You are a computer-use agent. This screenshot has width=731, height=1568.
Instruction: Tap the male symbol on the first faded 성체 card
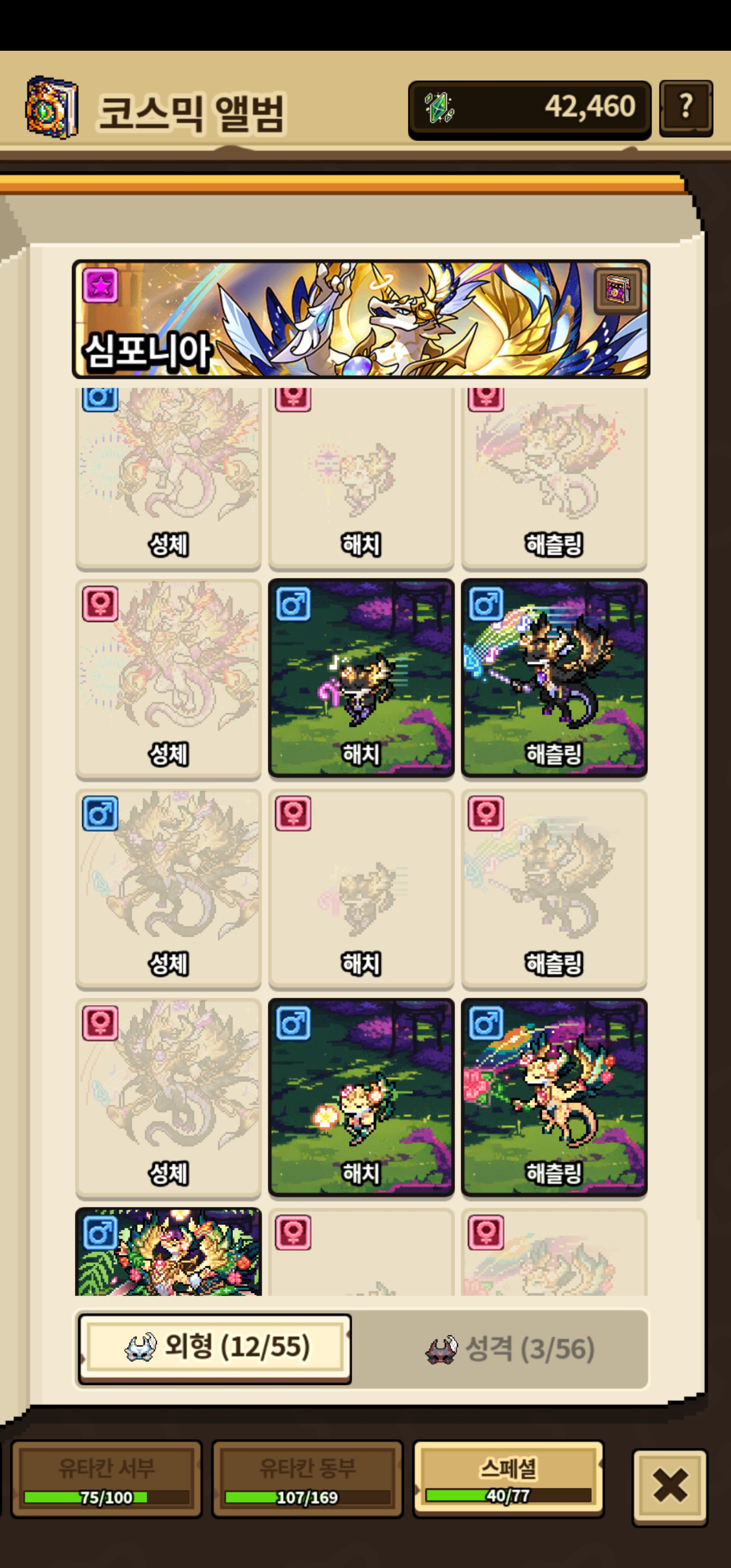point(100,399)
